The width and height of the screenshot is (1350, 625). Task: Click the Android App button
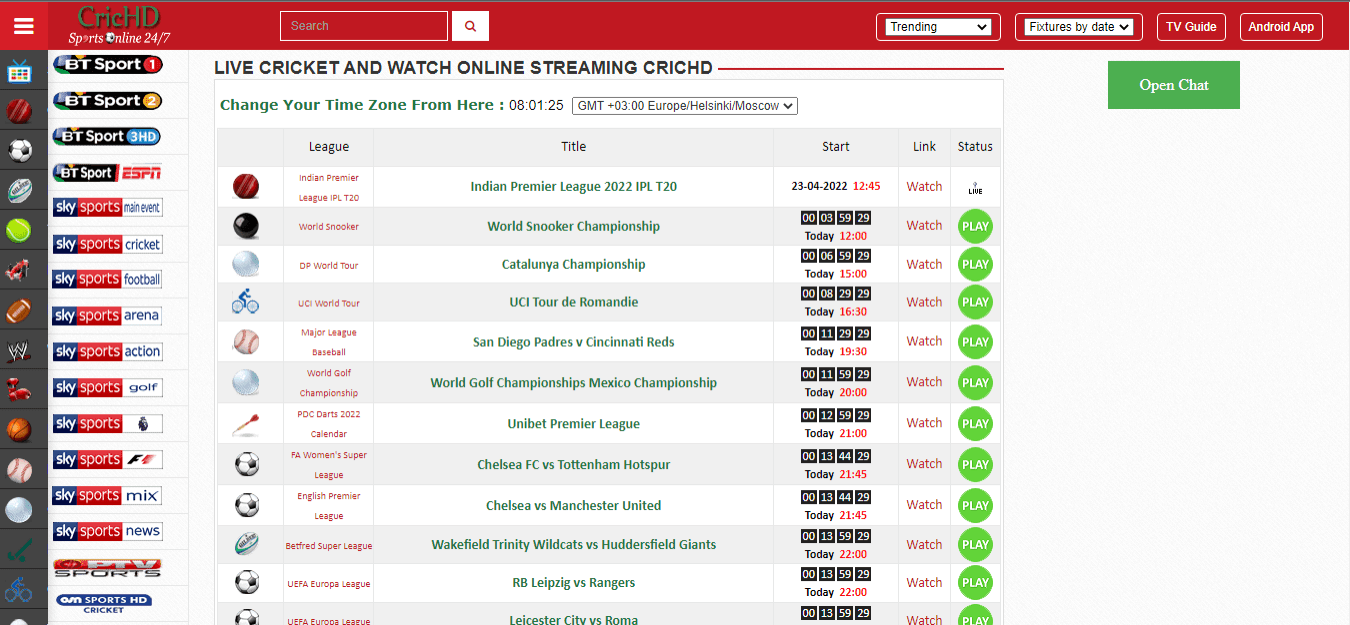click(x=1281, y=27)
